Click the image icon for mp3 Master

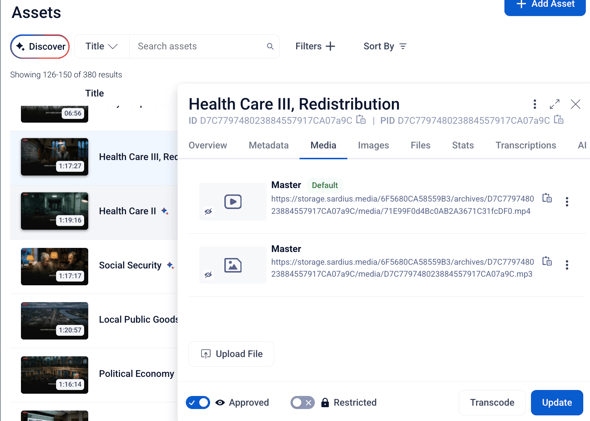click(233, 265)
